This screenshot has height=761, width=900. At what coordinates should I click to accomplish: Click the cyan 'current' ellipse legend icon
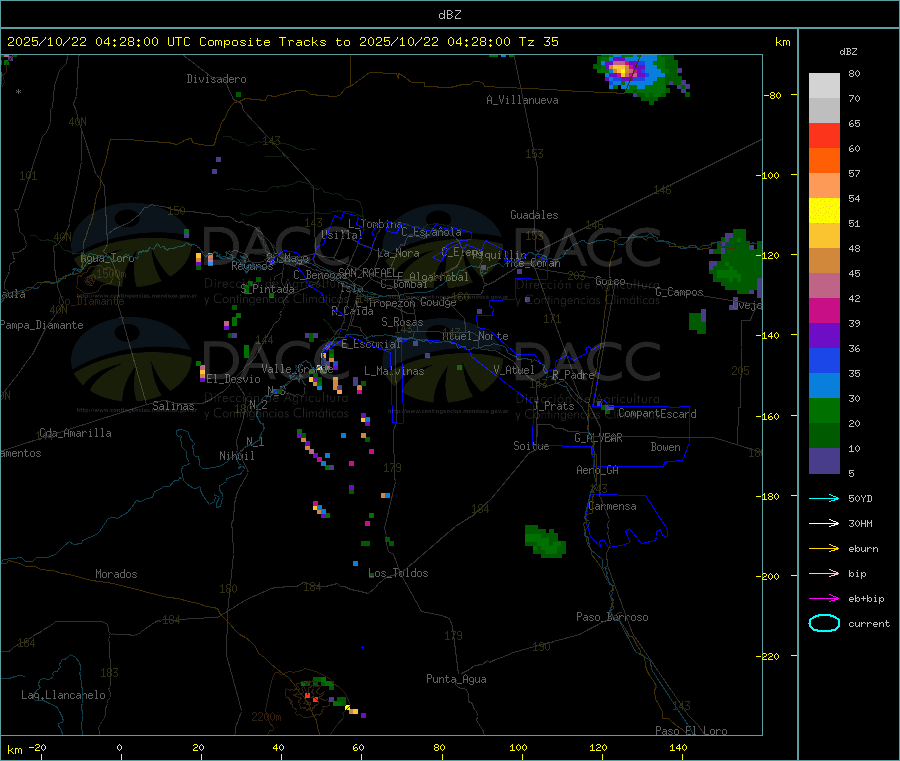[x=824, y=623]
